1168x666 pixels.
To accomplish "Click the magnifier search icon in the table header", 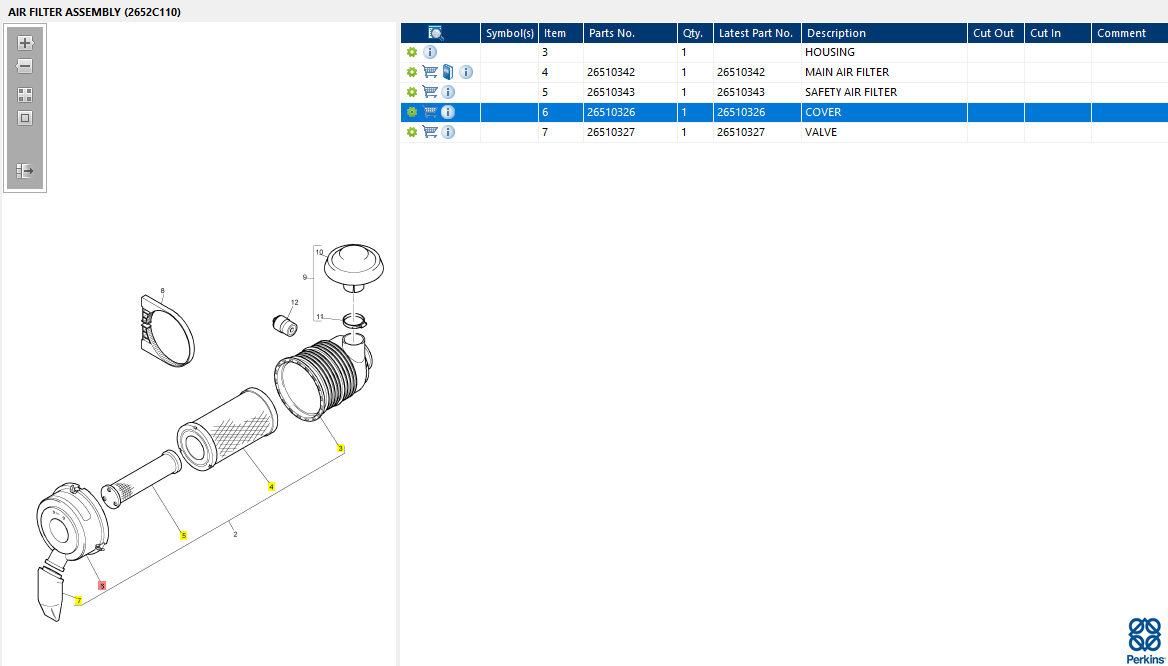I will pos(436,33).
